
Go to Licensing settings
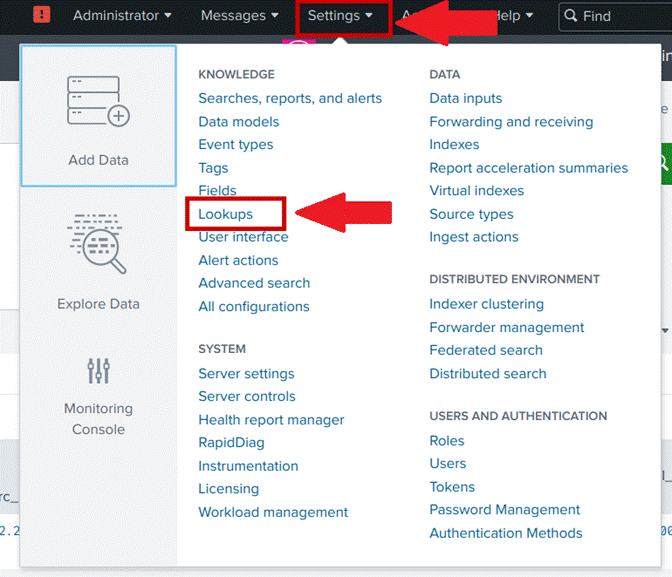point(229,489)
